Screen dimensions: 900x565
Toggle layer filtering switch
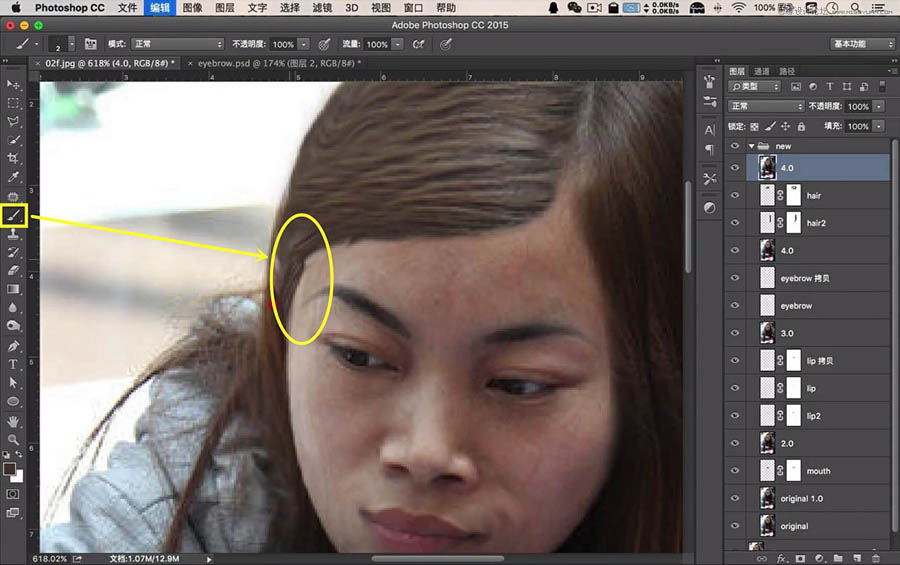(882, 87)
